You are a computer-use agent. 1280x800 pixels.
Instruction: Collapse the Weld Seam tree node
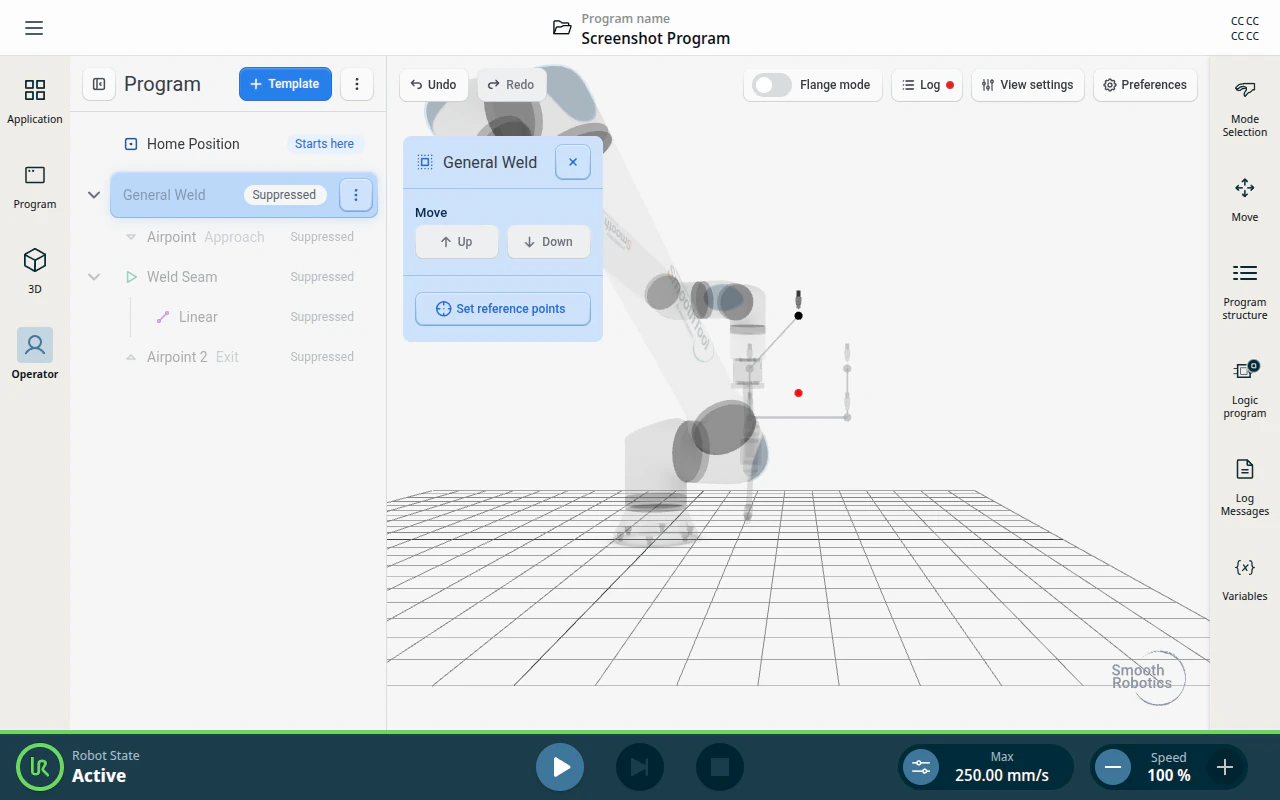coord(94,277)
